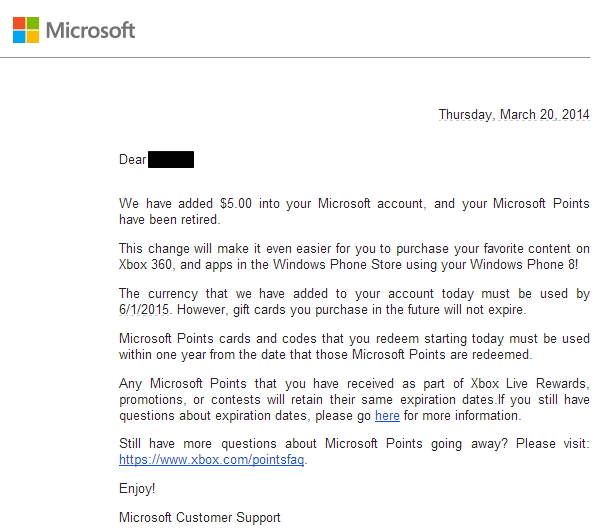Click the '6/1/2015' expiry date text
608x532 pixels.
pyautogui.click(x=146, y=308)
